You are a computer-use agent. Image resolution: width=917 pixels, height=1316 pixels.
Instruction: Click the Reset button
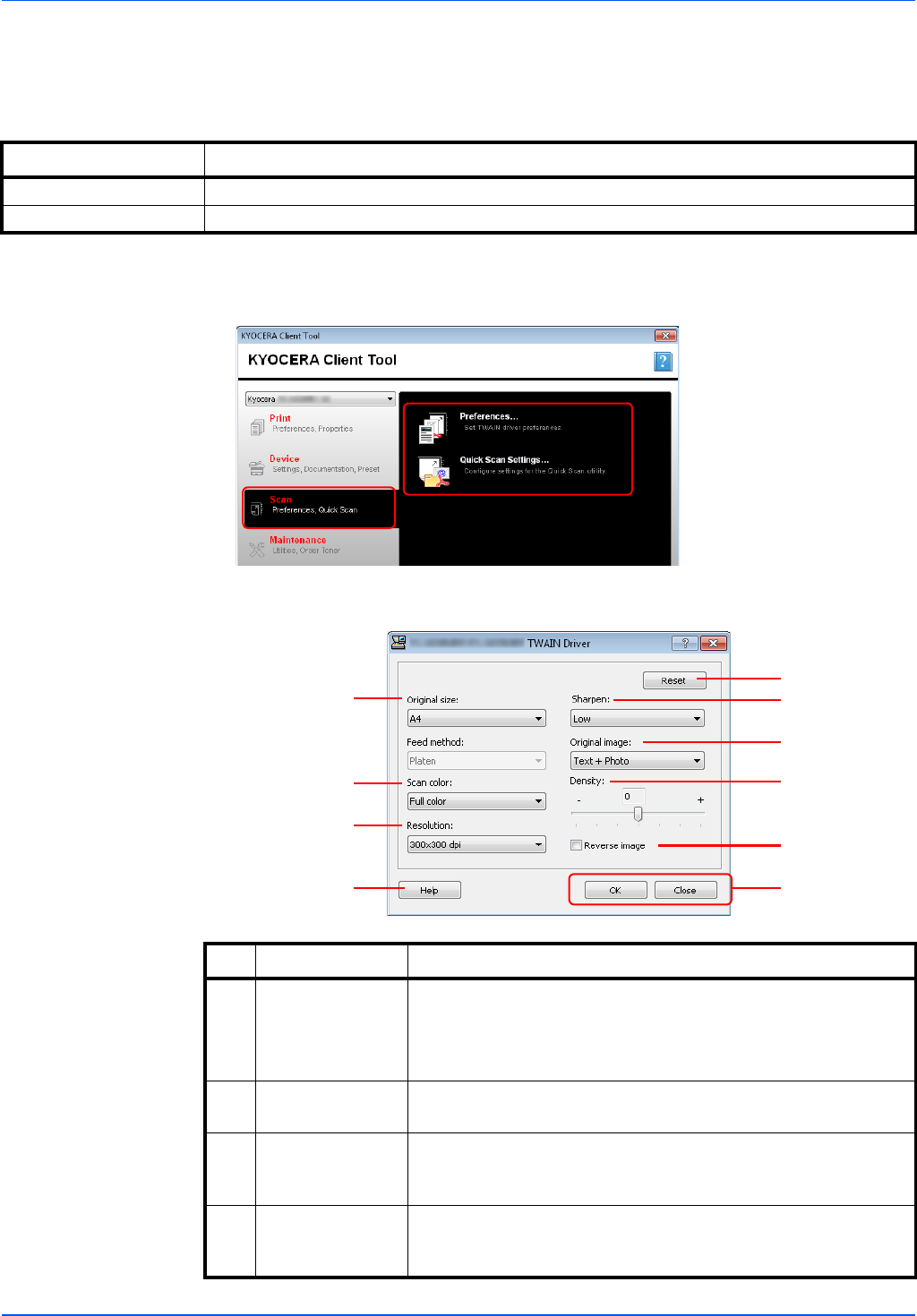point(674,680)
